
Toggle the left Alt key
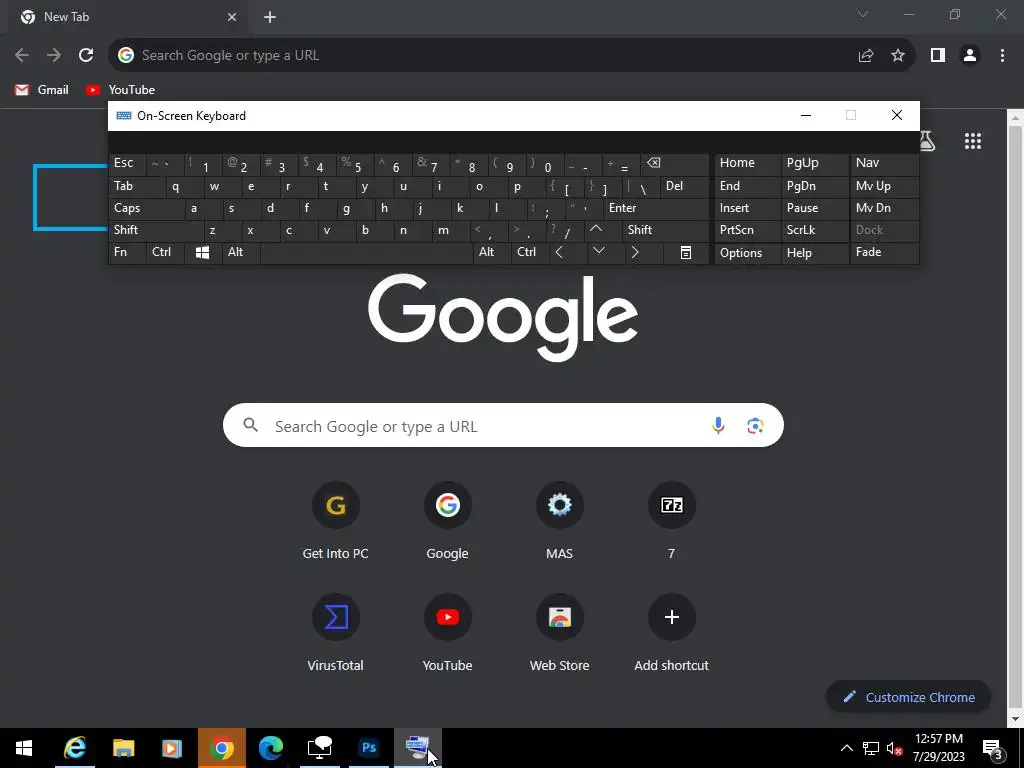pos(241,253)
